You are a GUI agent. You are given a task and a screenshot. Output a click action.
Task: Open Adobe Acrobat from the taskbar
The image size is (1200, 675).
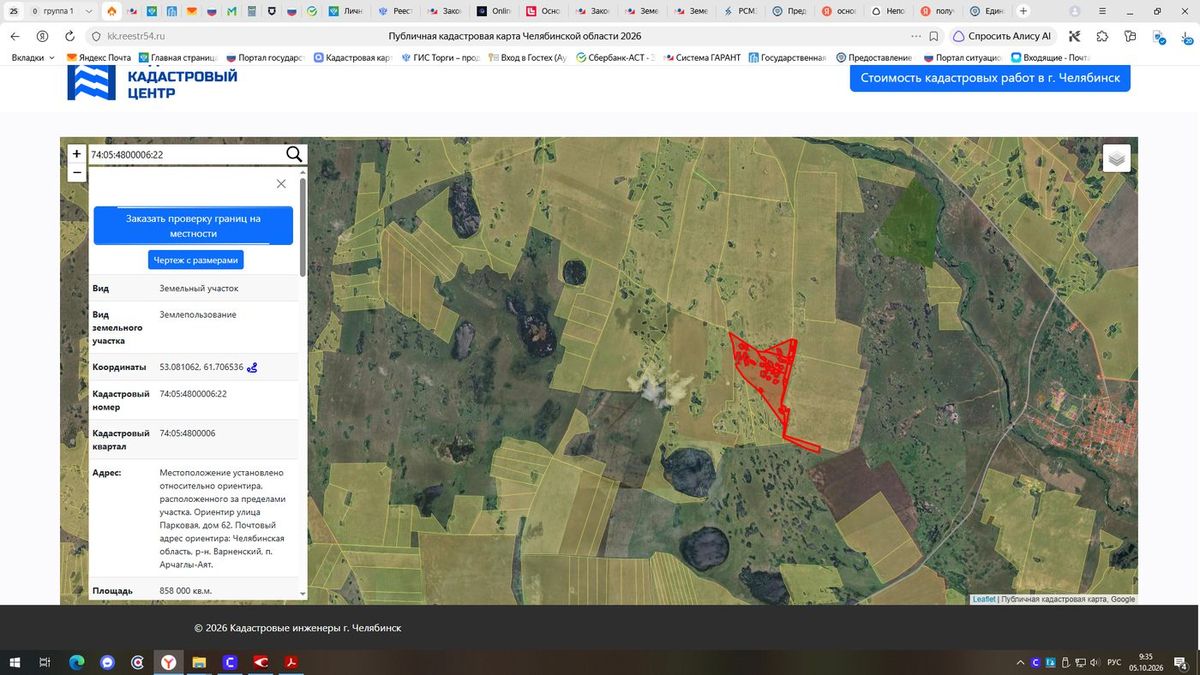click(291, 662)
